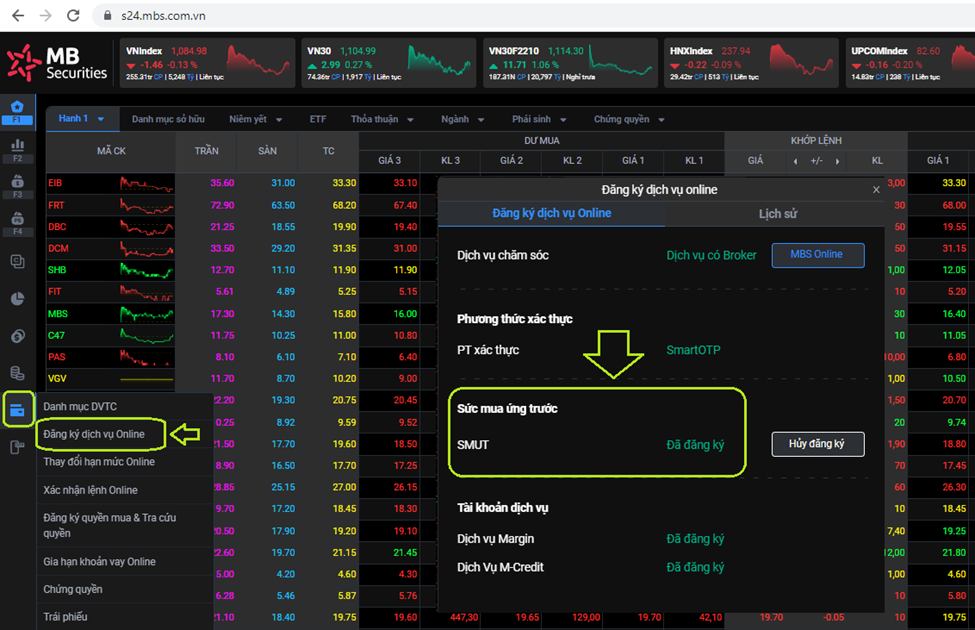Open the pie chart sidebar icon
The image size is (975, 630).
(17, 299)
